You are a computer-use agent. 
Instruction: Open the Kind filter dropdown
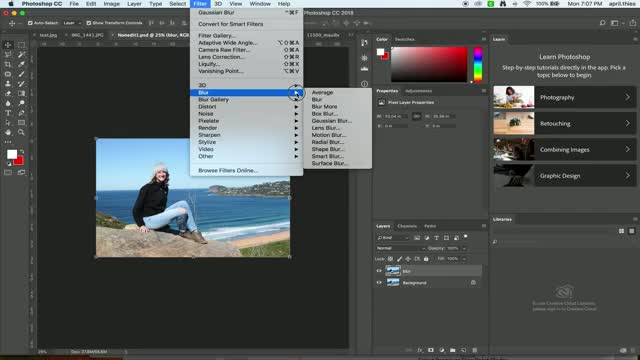click(393, 238)
